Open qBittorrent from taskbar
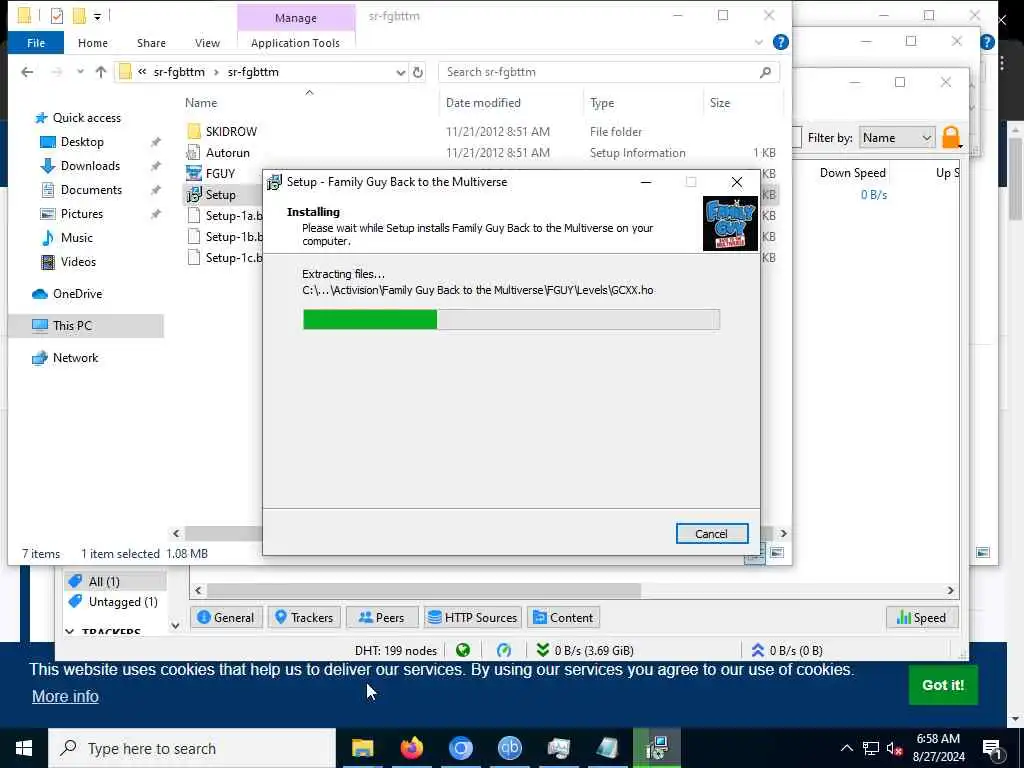 [x=509, y=748]
